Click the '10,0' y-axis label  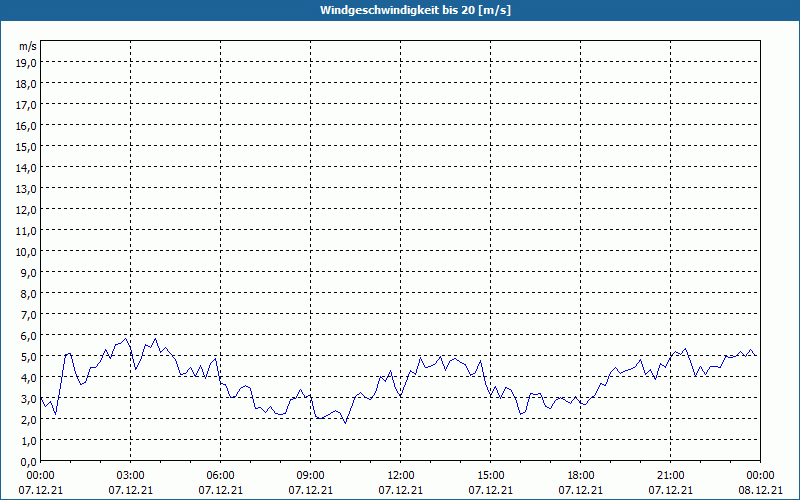coord(26,252)
